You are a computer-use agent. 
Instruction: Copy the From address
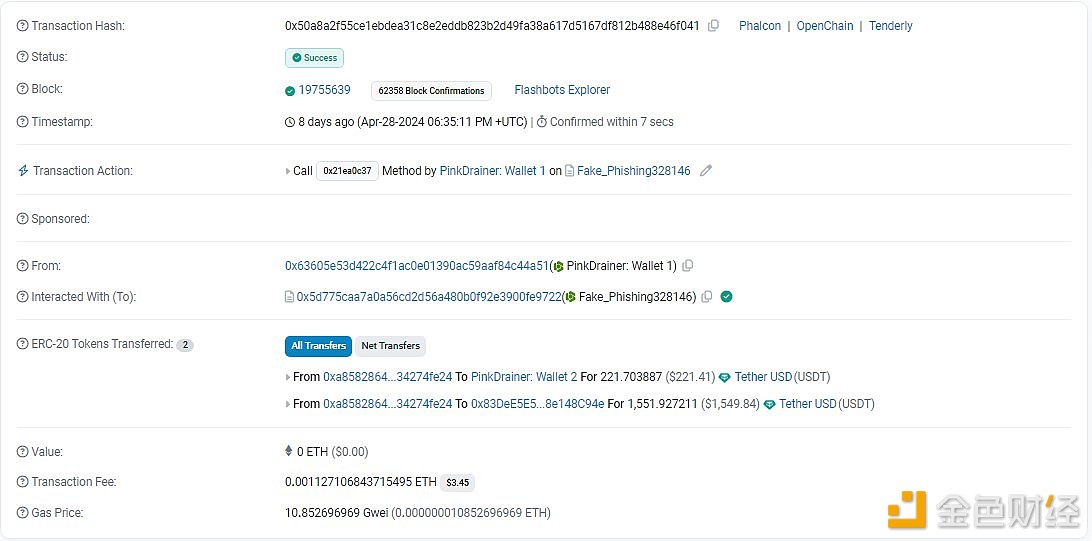[x=688, y=266]
